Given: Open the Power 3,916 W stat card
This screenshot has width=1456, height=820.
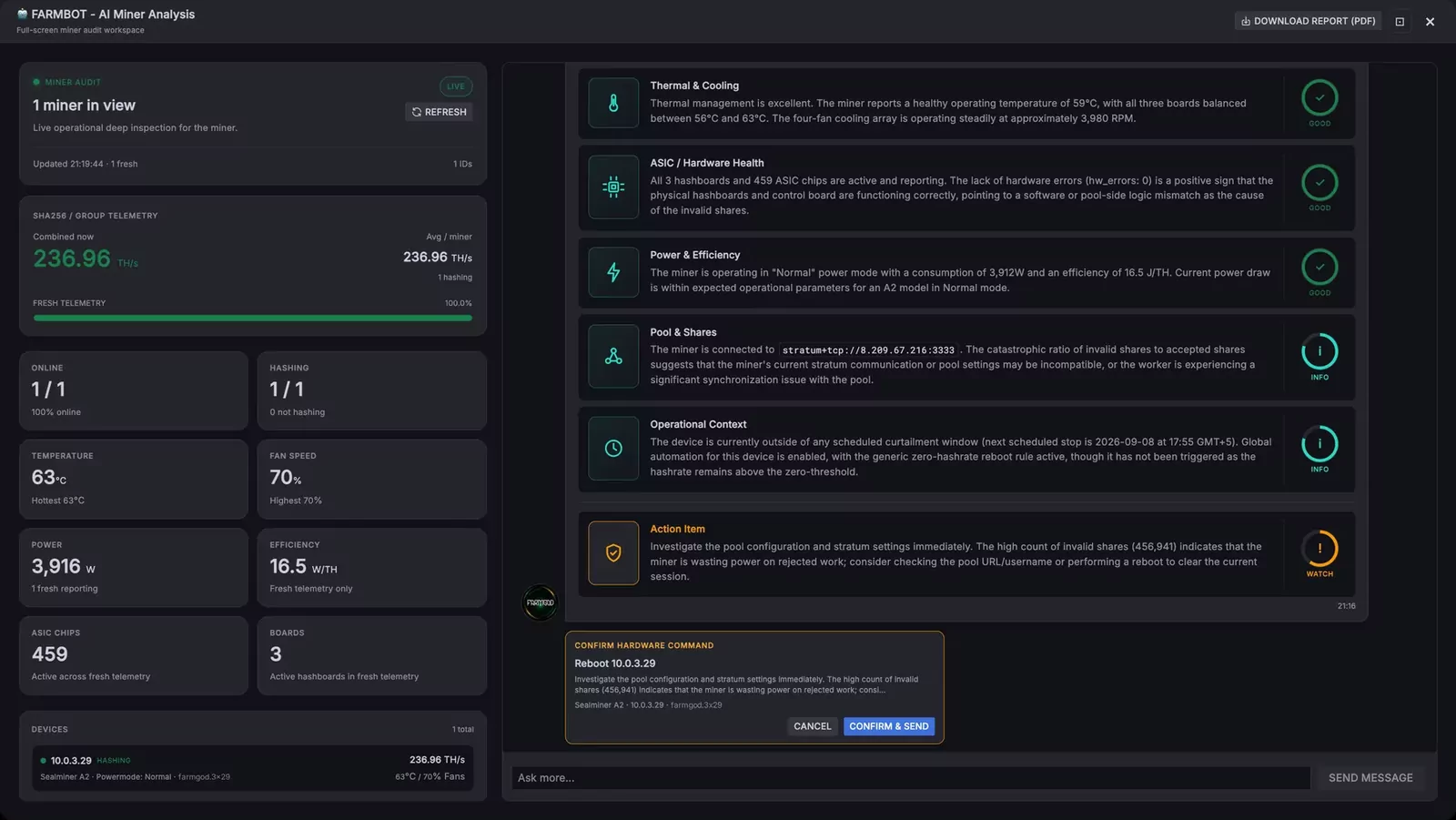Looking at the screenshot, I should point(134,567).
